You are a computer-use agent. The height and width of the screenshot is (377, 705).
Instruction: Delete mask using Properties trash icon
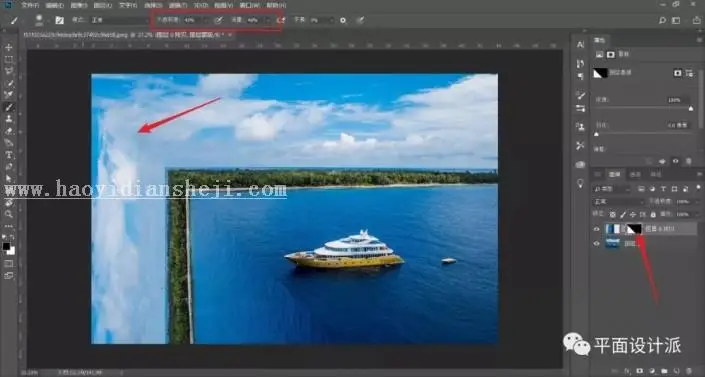pyautogui.click(x=688, y=161)
